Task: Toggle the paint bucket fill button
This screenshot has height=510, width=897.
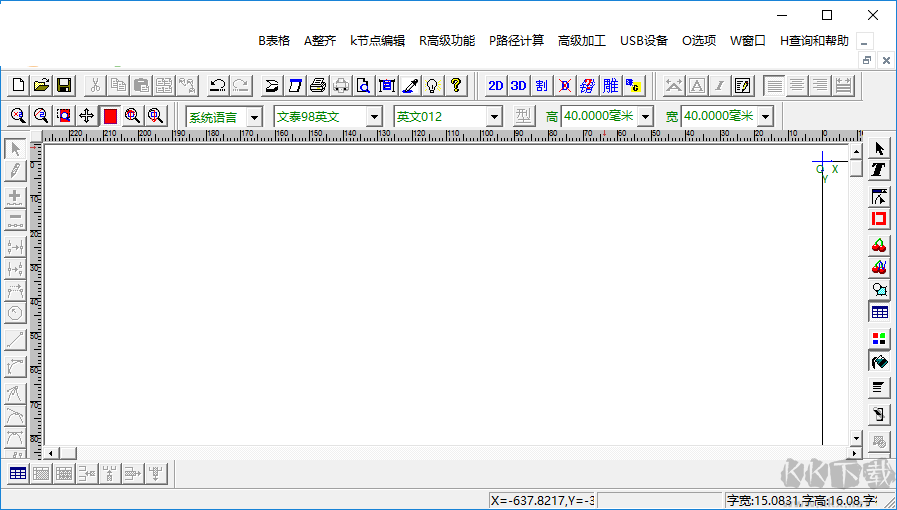Action: (x=879, y=362)
